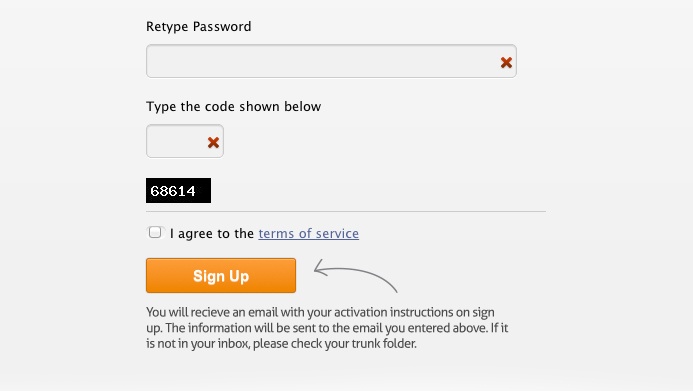Click the digit 6 starting the captcha
The image size is (693, 391).
pos(154,191)
